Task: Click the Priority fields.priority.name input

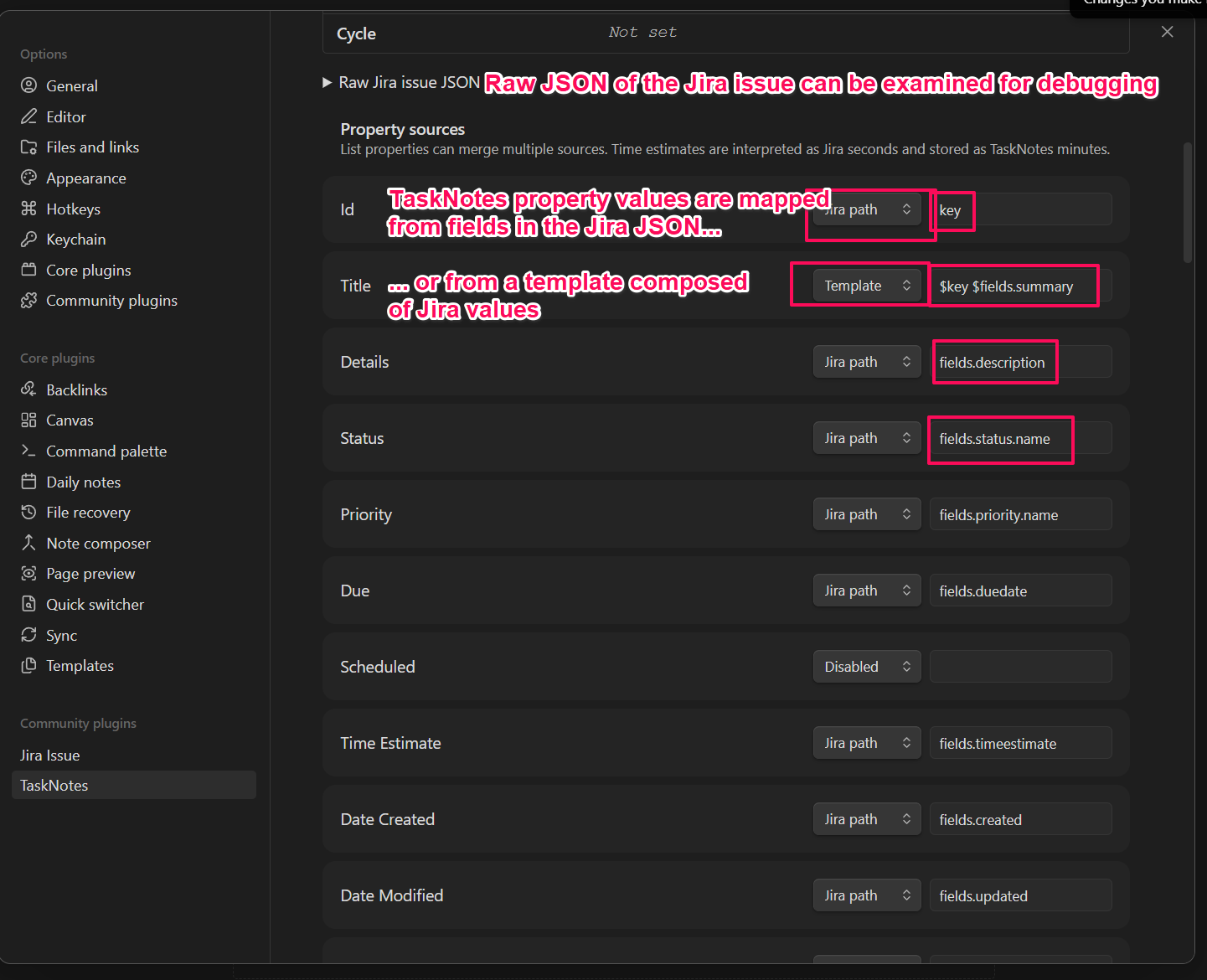Action: [x=1021, y=514]
